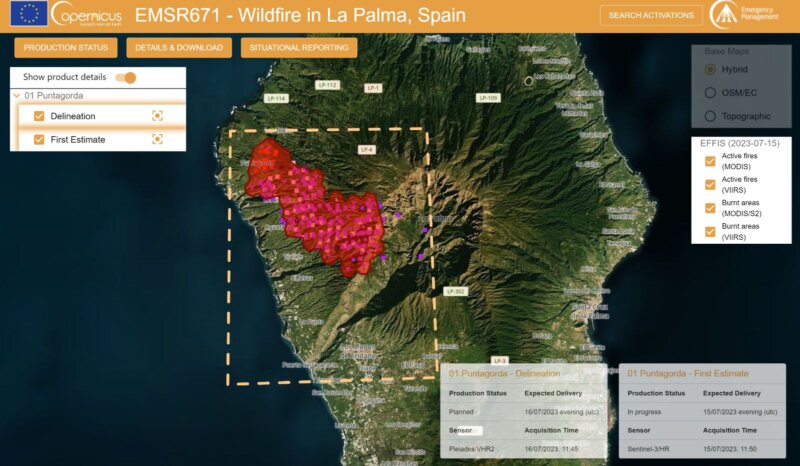The width and height of the screenshot is (800, 466).
Task: Uncheck the First Estimate layer checkbox
Action: tap(39, 140)
